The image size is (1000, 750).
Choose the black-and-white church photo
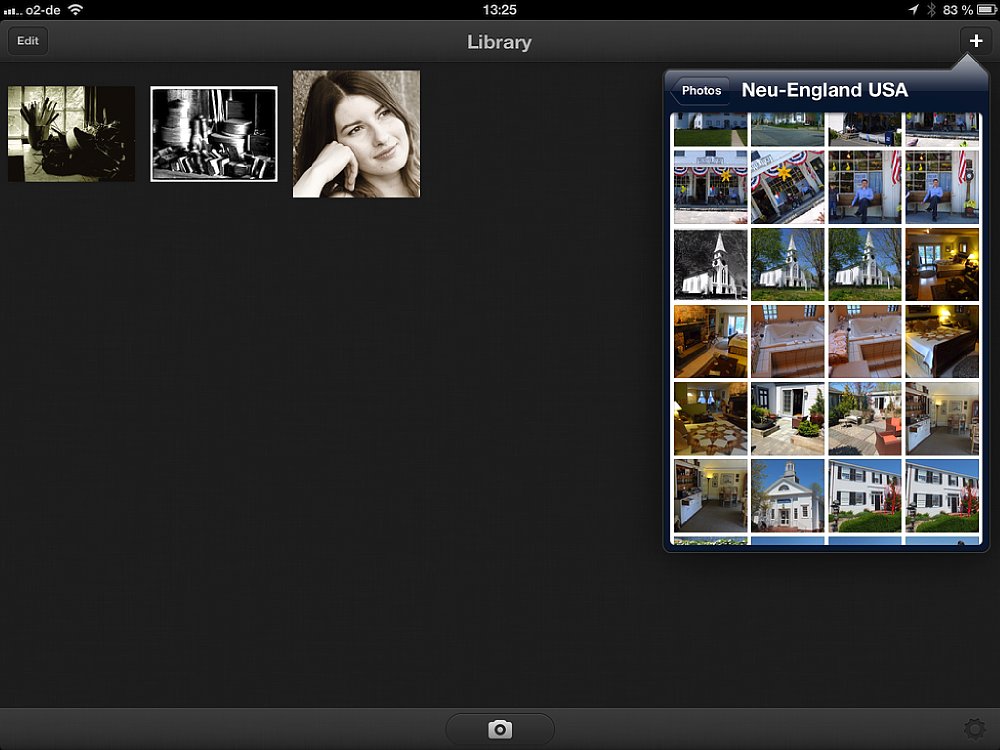711,264
